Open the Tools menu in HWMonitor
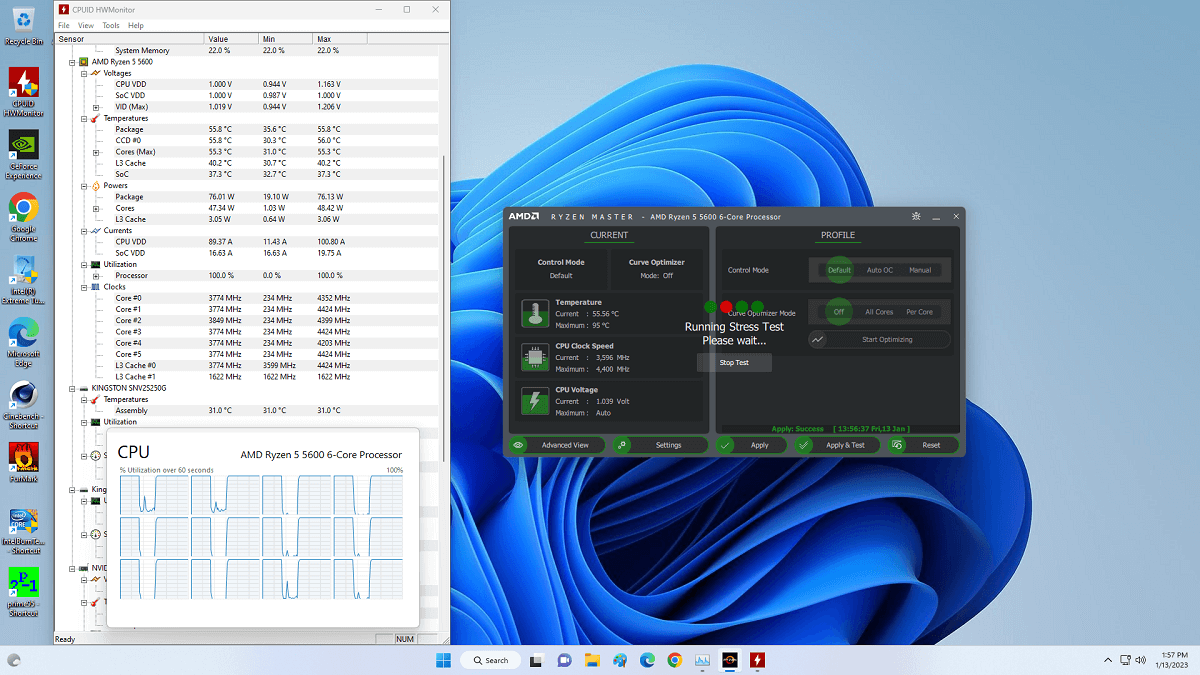Screen dimensions: 1200x675 tap(111, 25)
